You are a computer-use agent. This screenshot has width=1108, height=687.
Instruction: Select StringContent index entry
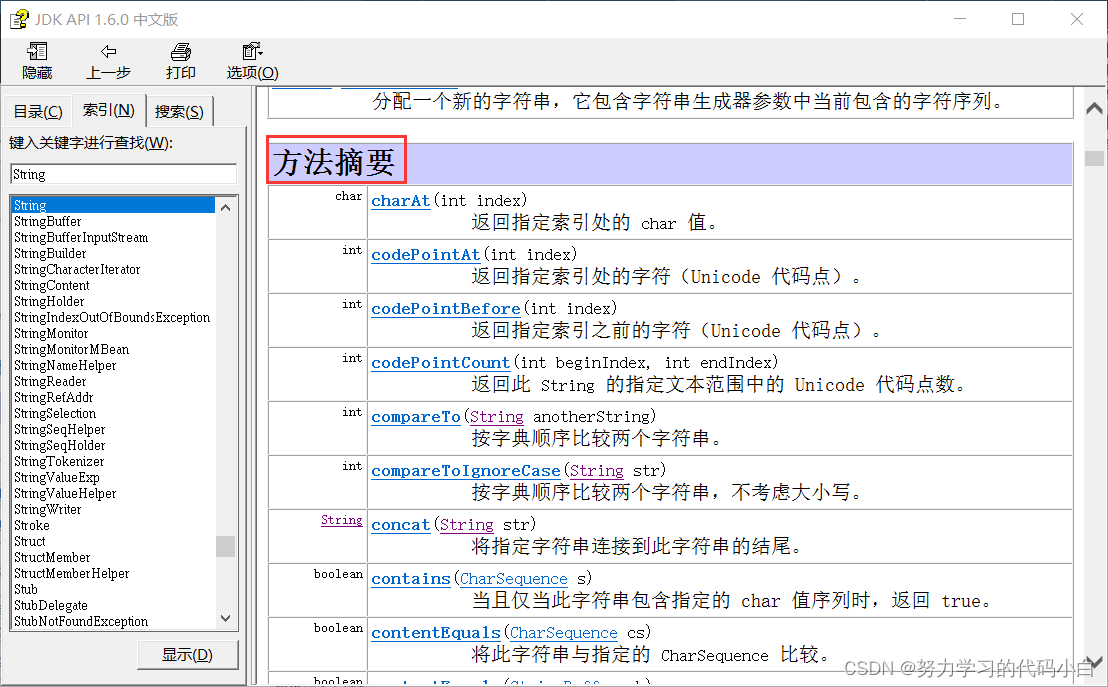point(52,286)
